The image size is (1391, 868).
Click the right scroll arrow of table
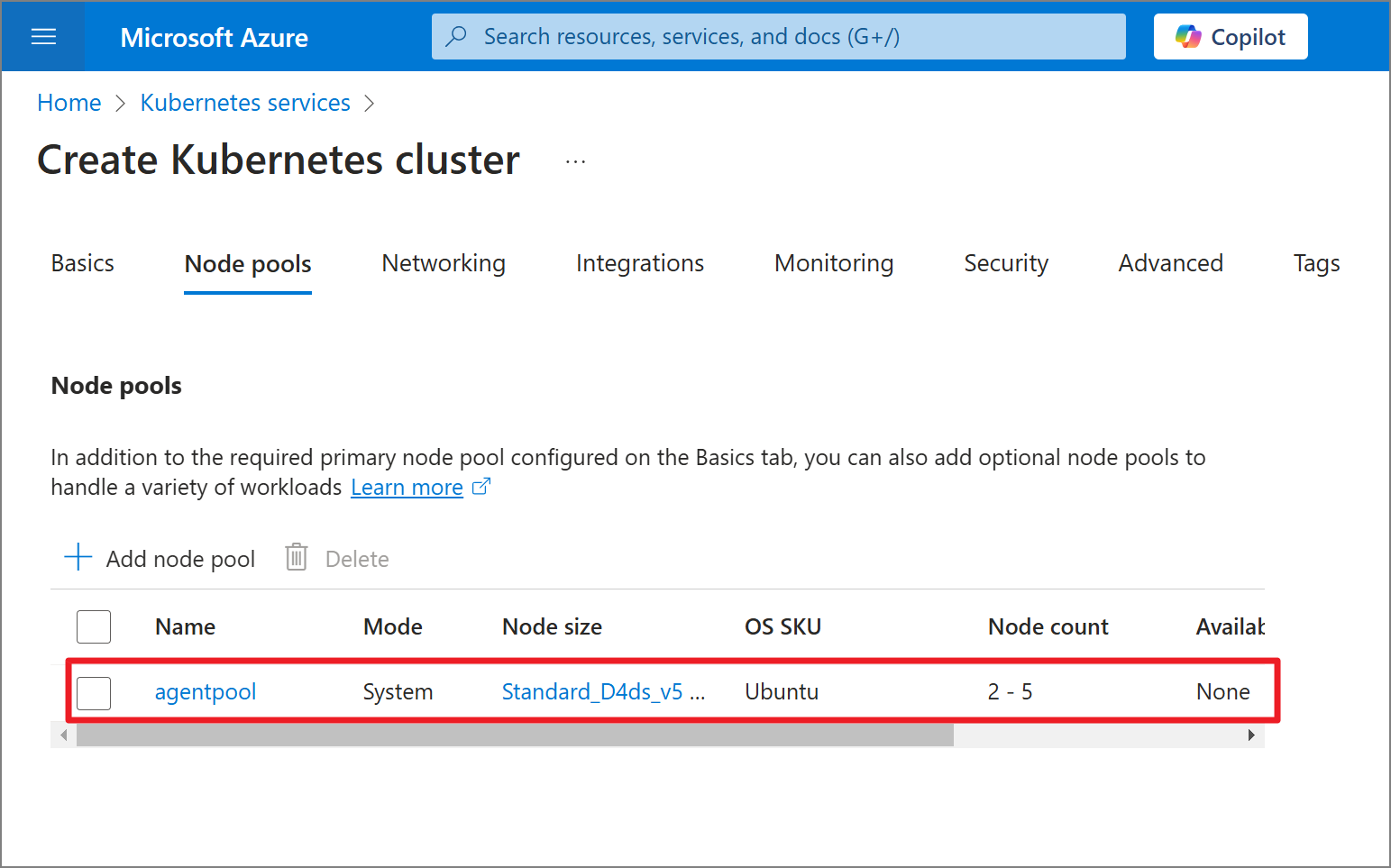click(1251, 736)
